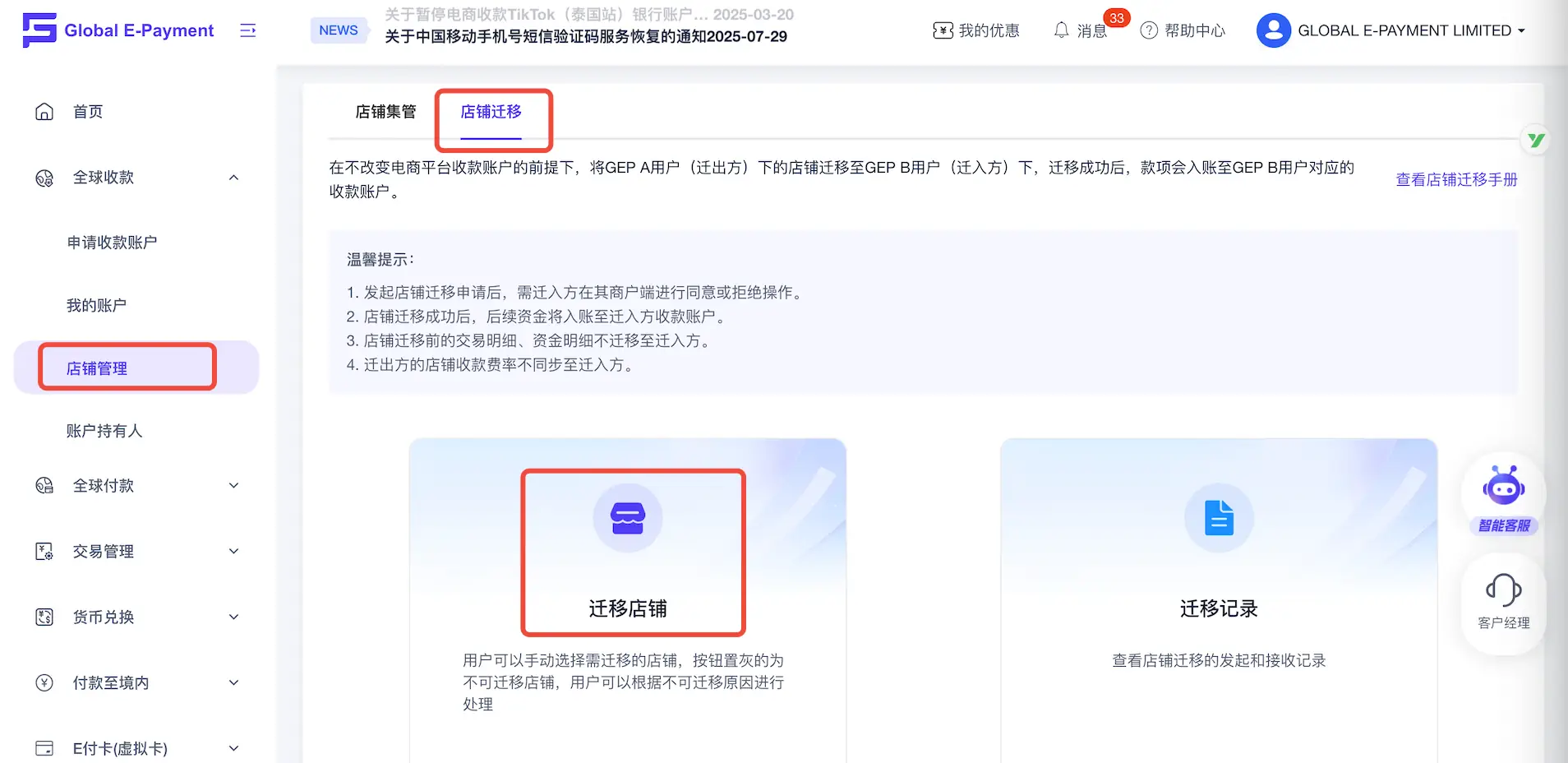
Task: Click the 全球收款 globe icon
Action: (44, 178)
